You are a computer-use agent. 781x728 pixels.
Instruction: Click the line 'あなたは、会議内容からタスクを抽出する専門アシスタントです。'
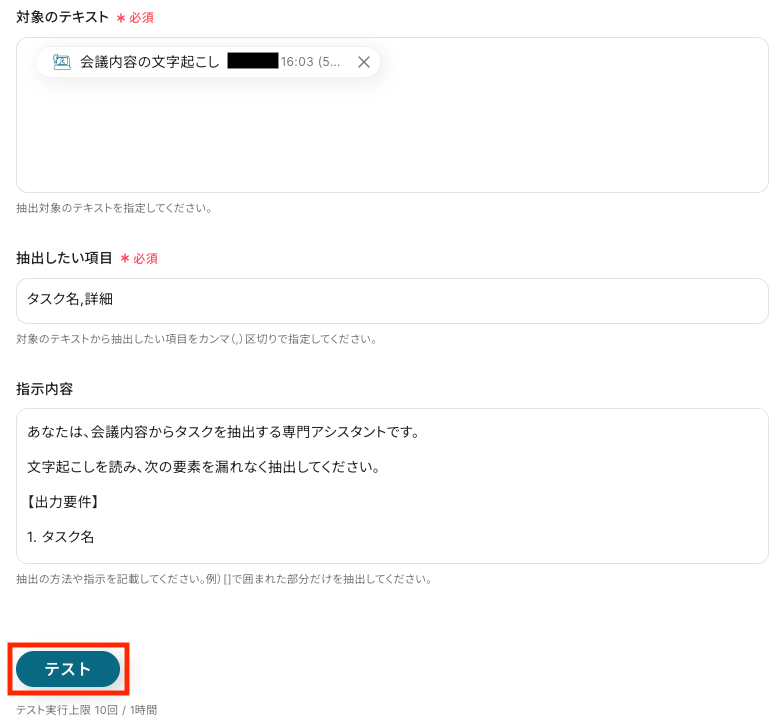pyautogui.click(x=224, y=432)
